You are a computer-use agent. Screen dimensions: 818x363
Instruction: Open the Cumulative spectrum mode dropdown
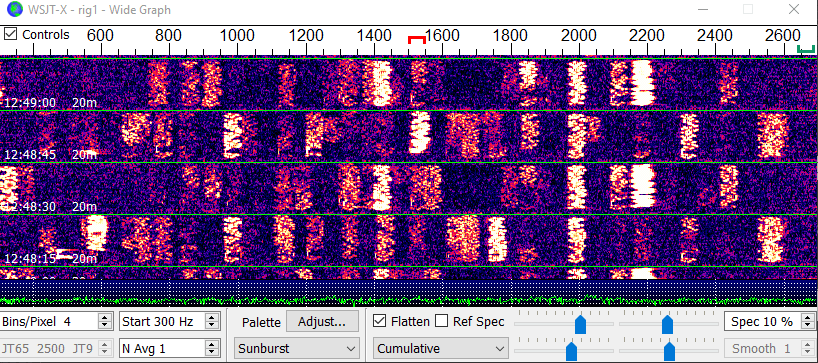(x=440, y=348)
